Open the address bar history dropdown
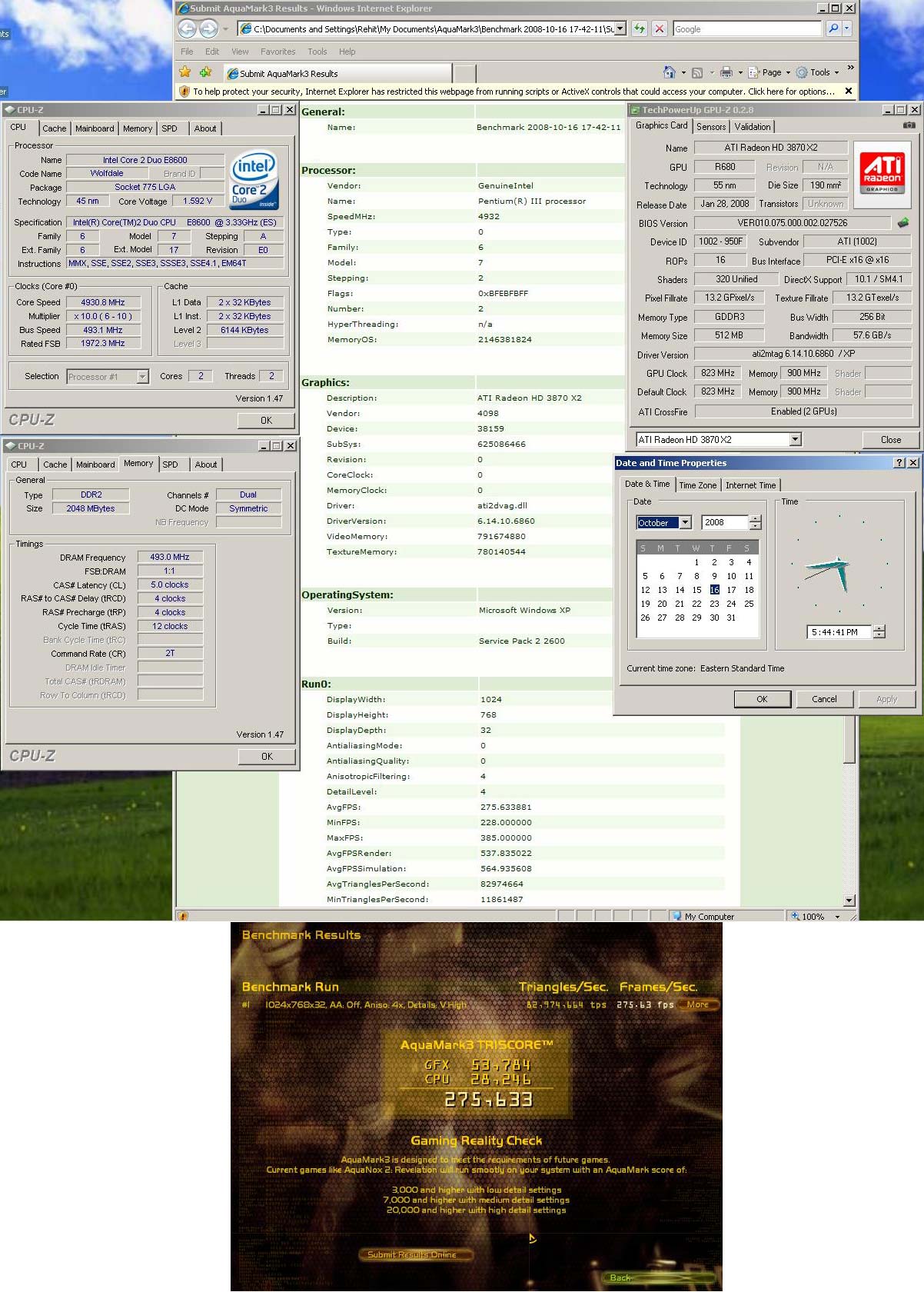The height and width of the screenshot is (1292, 924). pyautogui.click(x=620, y=29)
